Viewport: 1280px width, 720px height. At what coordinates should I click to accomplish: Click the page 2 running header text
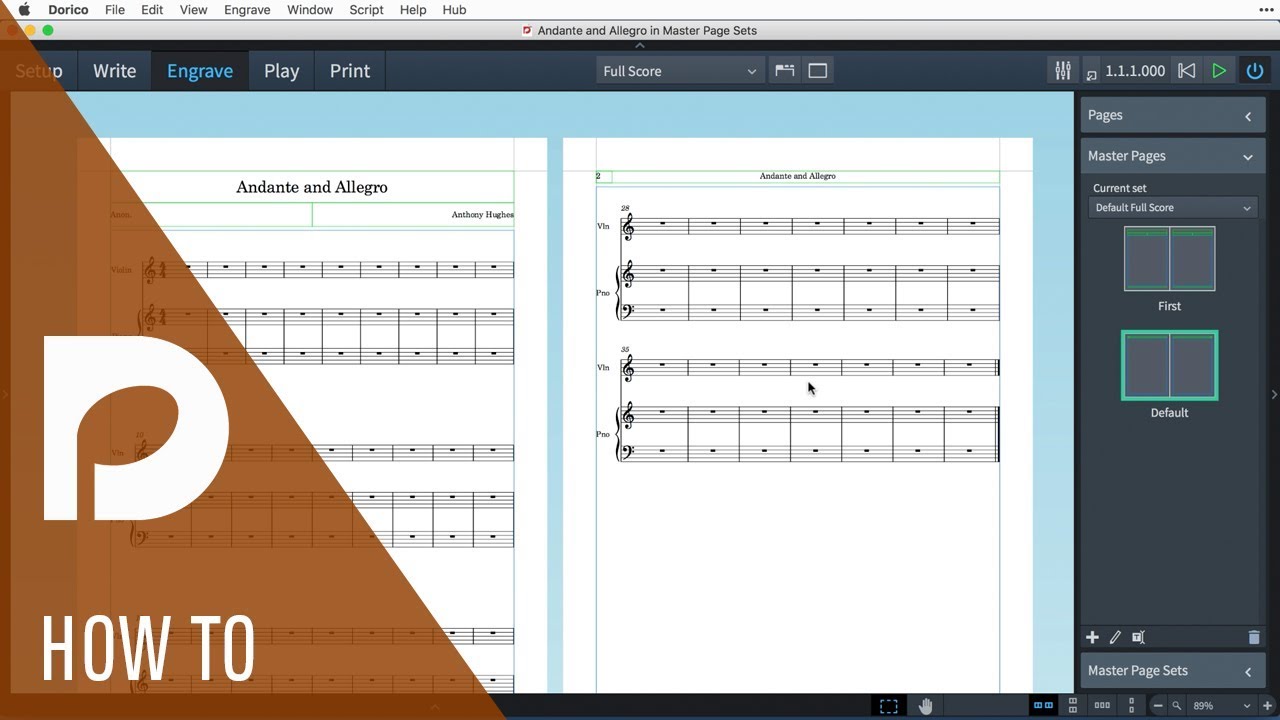pyautogui.click(x=797, y=176)
